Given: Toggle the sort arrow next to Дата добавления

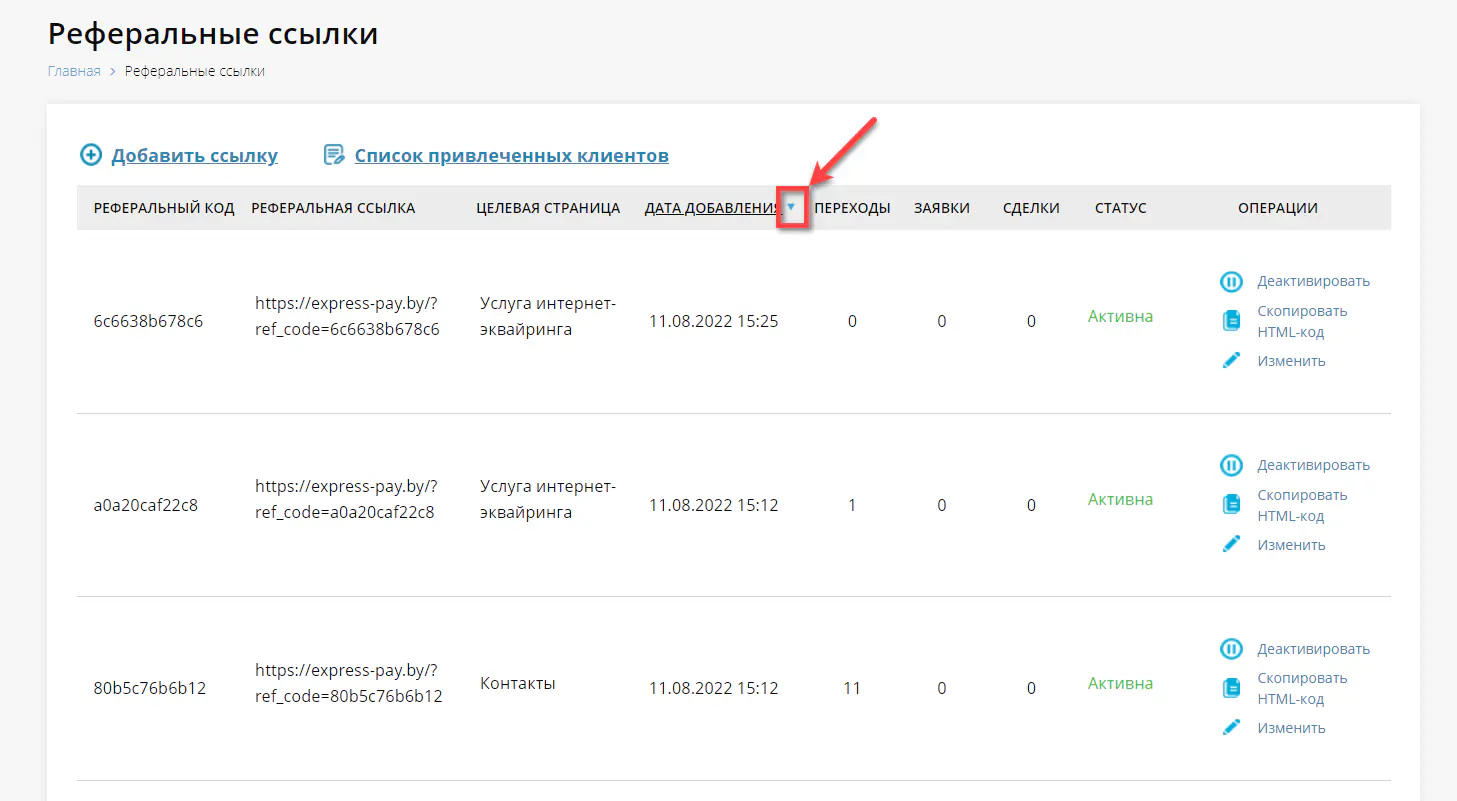Looking at the screenshot, I should point(791,207).
